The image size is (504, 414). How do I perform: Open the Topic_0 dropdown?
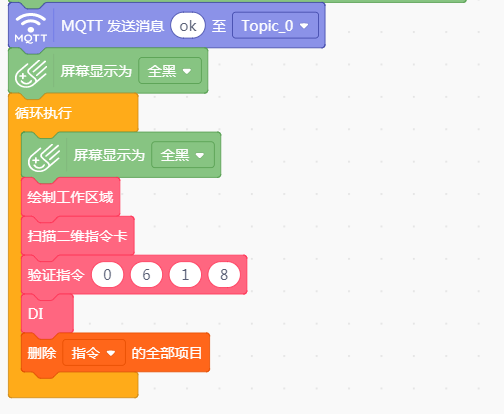tap(275, 26)
